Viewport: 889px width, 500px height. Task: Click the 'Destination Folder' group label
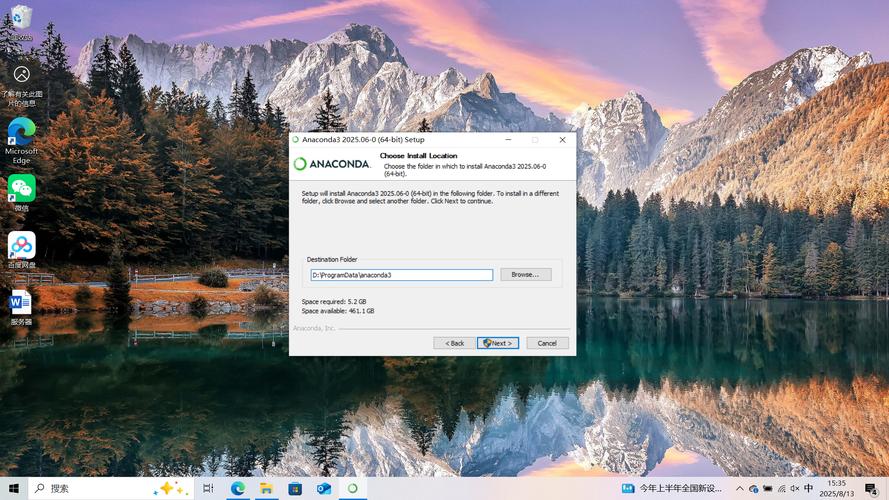click(332, 259)
